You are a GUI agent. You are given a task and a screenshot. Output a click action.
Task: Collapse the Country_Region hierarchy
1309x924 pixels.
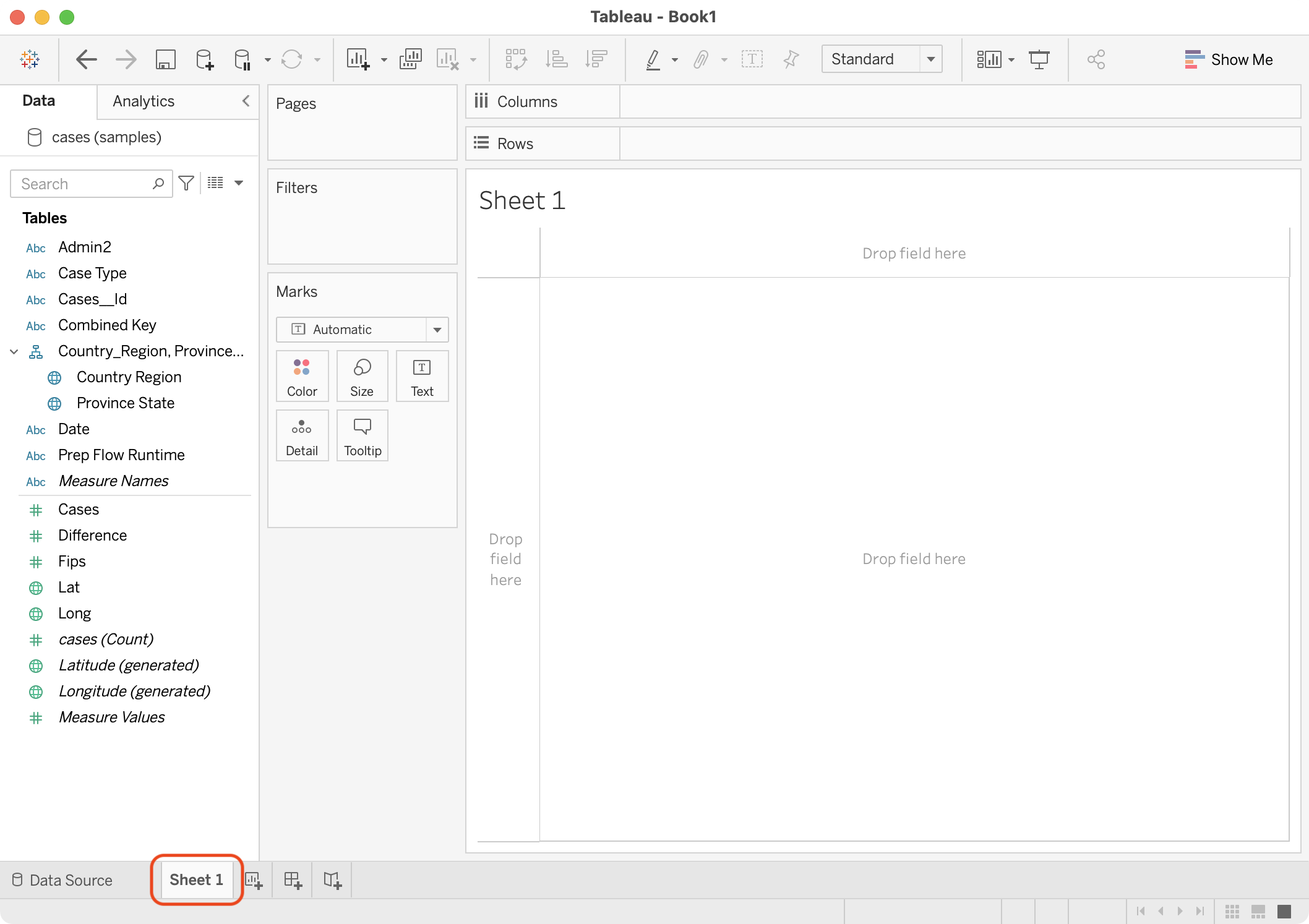click(14, 351)
